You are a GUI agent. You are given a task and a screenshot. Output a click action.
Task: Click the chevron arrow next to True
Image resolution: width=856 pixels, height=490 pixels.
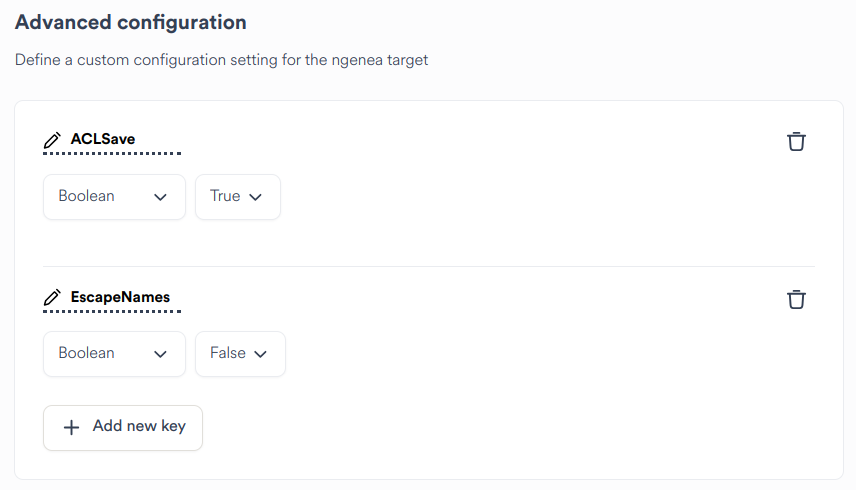click(255, 197)
